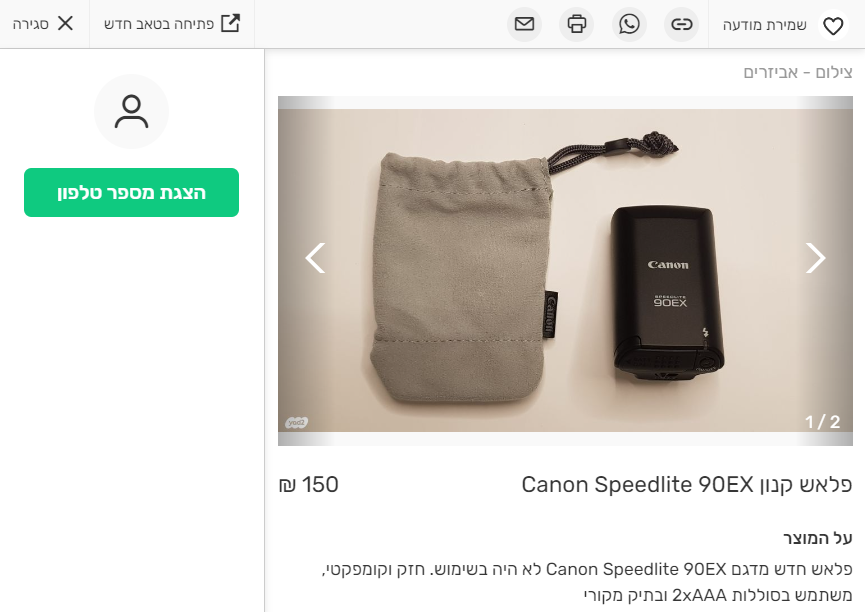
Task: Select the Canon Speedlite 90EX listing title
Action: 686,485
